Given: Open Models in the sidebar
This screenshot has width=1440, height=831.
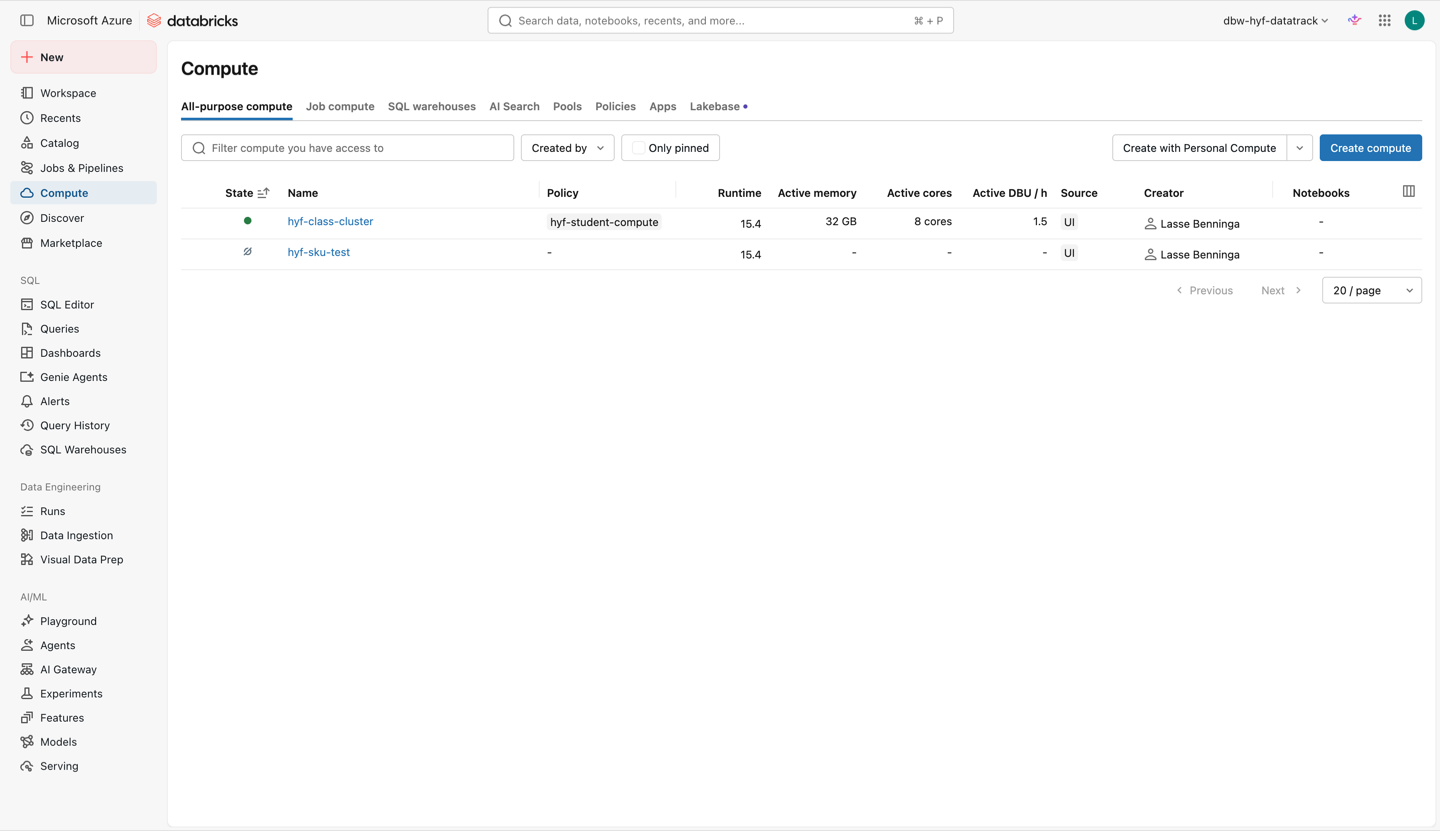Looking at the screenshot, I should coord(83,742).
